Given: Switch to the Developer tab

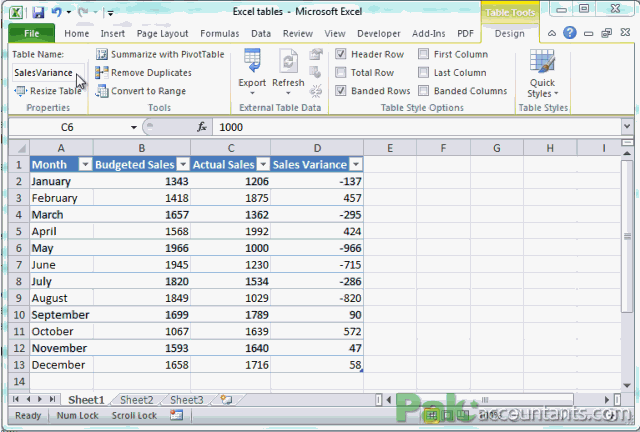Looking at the screenshot, I should [379, 33].
